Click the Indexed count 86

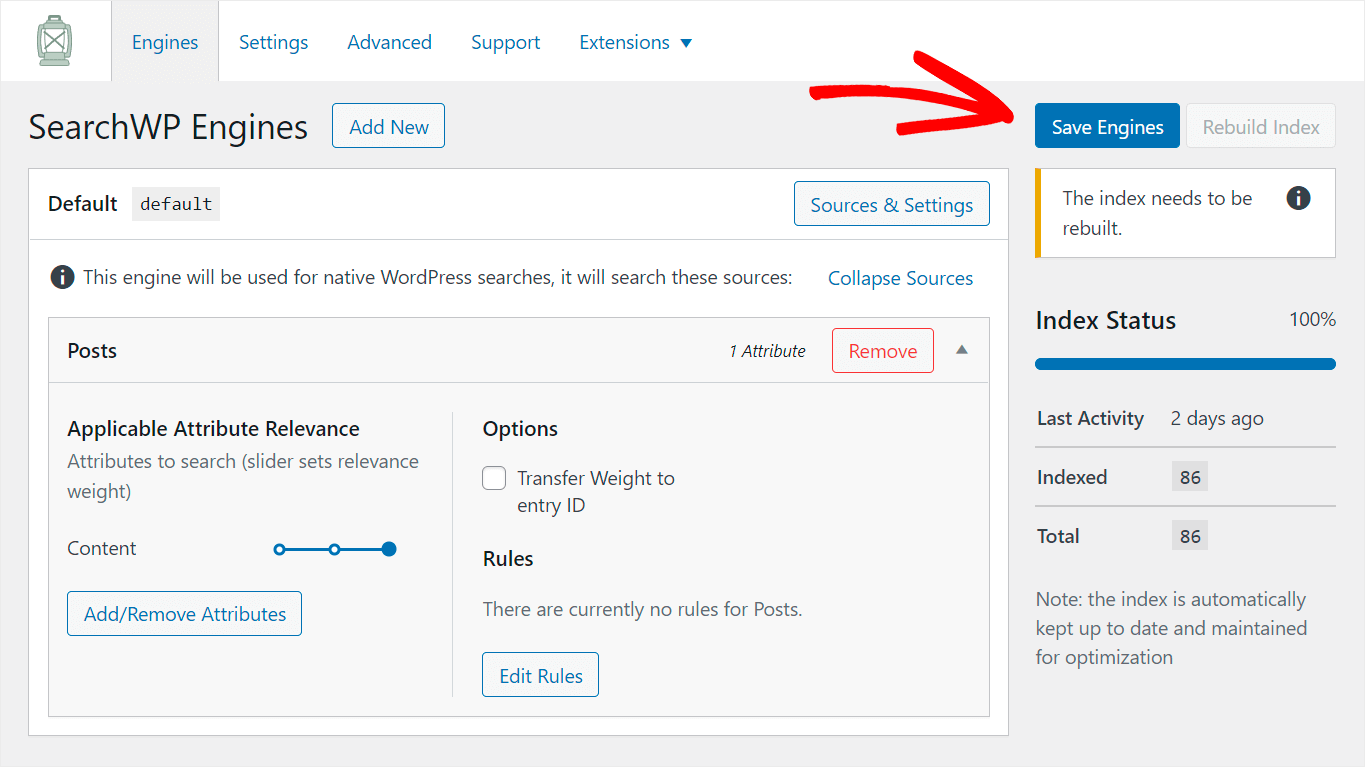(1190, 477)
